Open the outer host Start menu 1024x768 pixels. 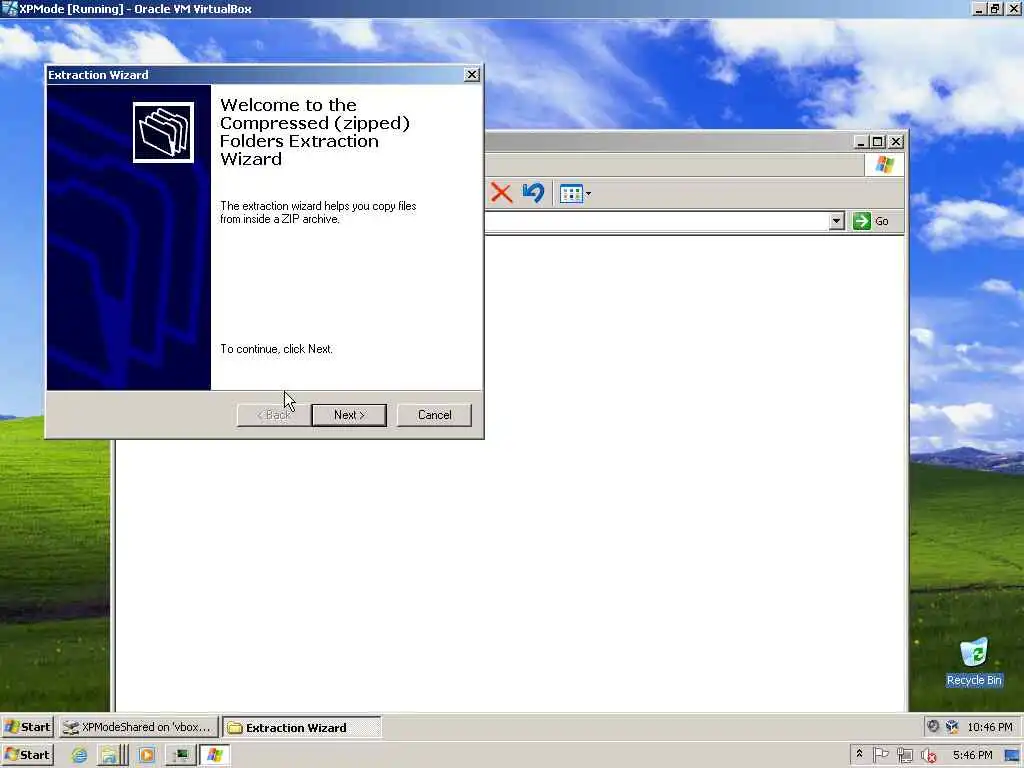point(27,755)
